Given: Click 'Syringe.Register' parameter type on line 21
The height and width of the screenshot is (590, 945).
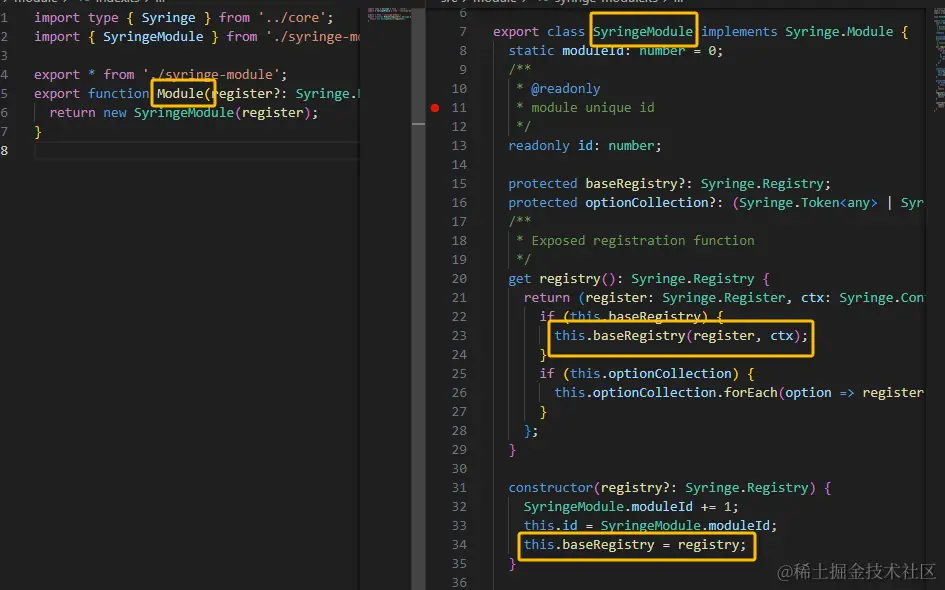Looking at the screenshot, I should click(x=724, y=298).
